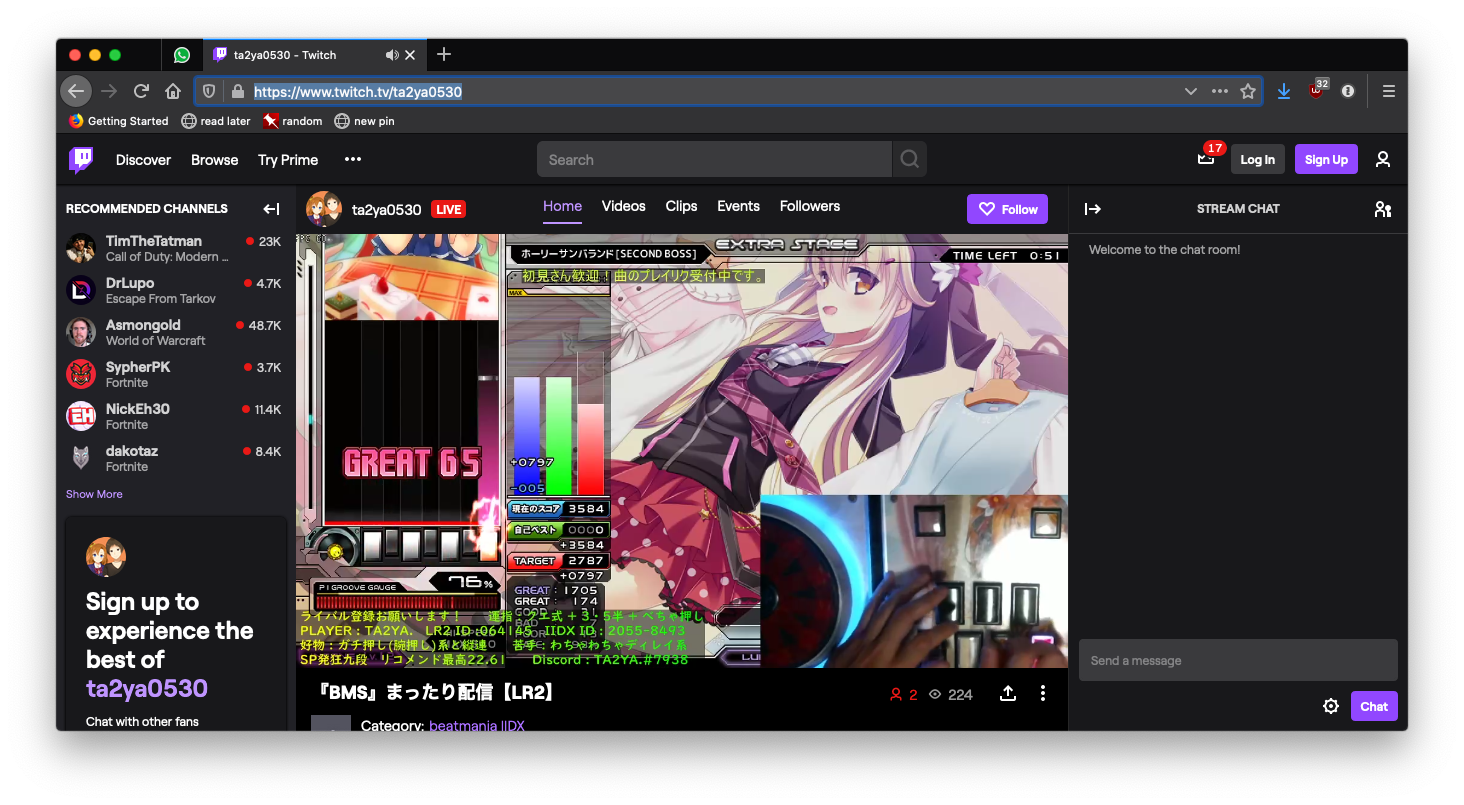1464x805 pixels.
Task: Click TimTheTatman channel avatar
Action: (x=81, y=248)
